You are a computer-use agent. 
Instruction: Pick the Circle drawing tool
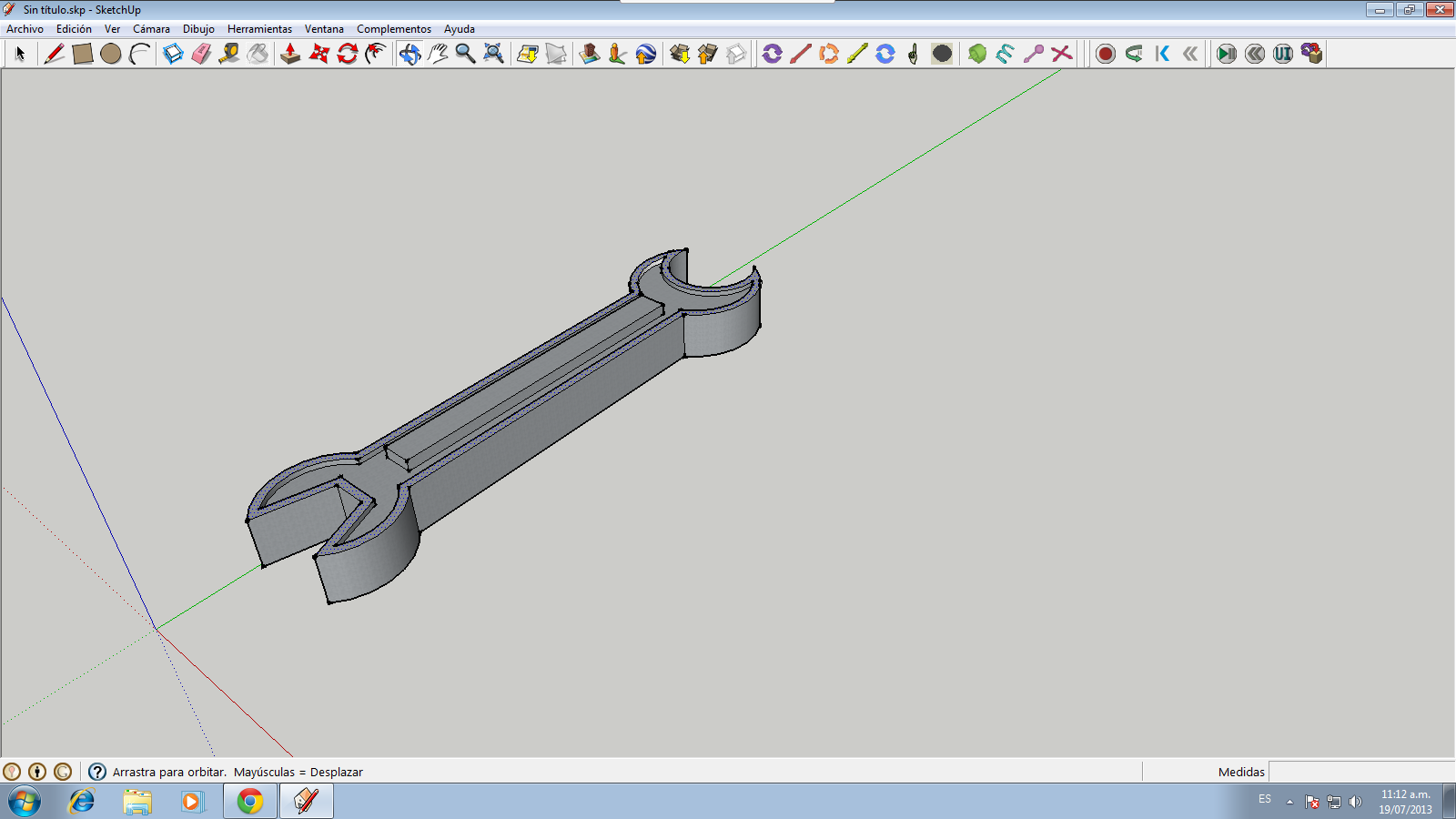[111, 54]
